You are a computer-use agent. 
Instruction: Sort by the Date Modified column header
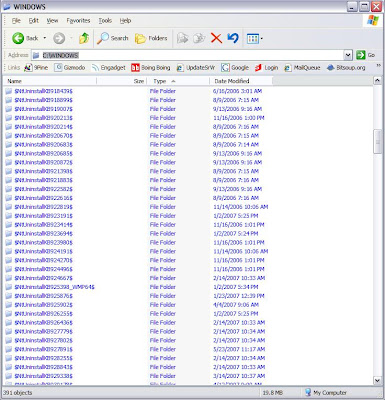241,81
